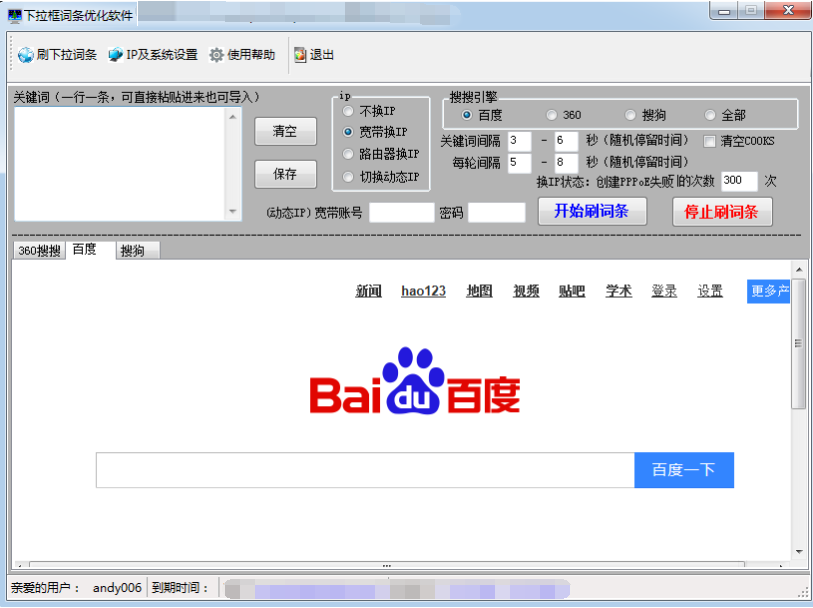
Task: Click the app icon in title bar
Action: point(15,16)
